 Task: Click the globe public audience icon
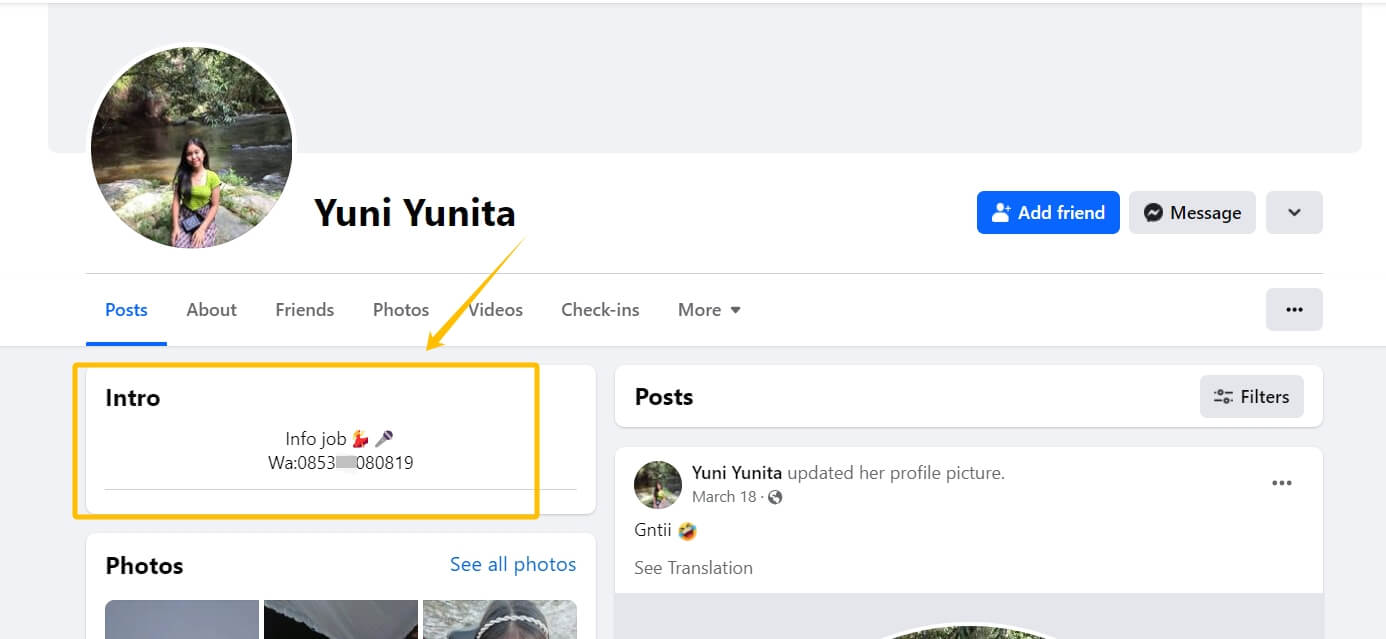pos(775,497)
